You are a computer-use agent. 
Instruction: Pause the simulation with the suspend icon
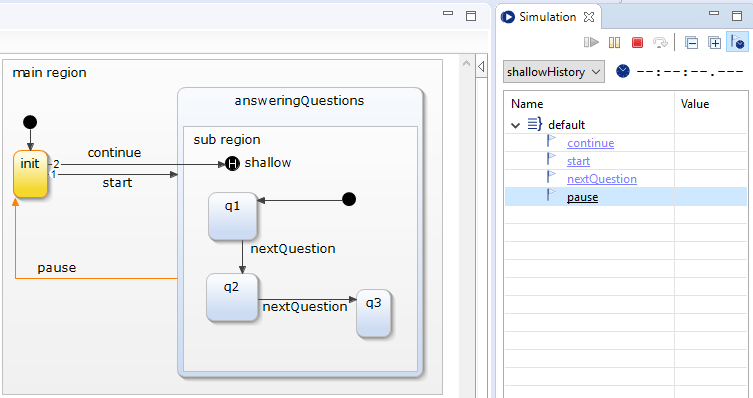pos(614,43)
